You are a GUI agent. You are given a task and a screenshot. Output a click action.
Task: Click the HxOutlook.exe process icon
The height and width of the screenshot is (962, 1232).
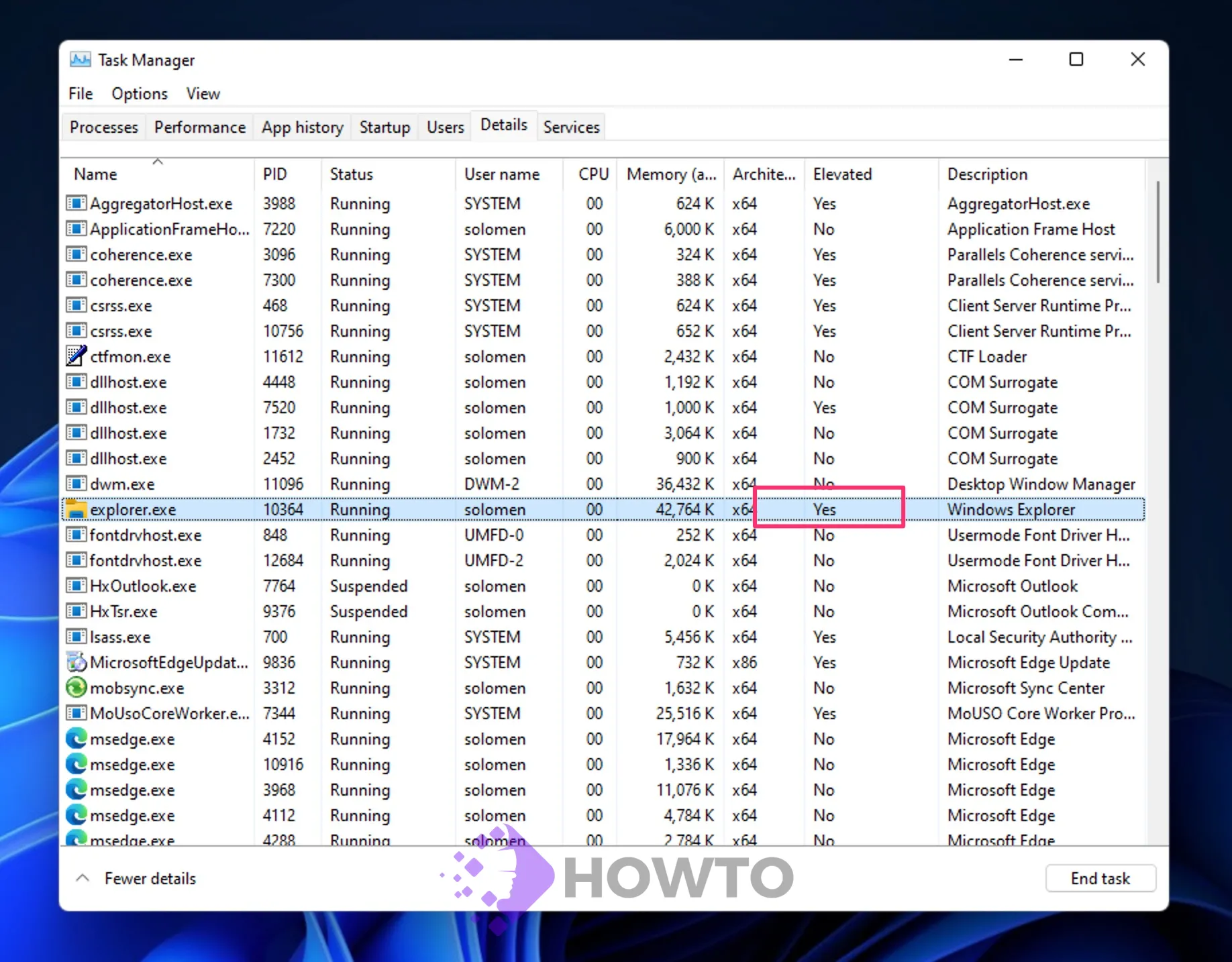tap(76, 585)
